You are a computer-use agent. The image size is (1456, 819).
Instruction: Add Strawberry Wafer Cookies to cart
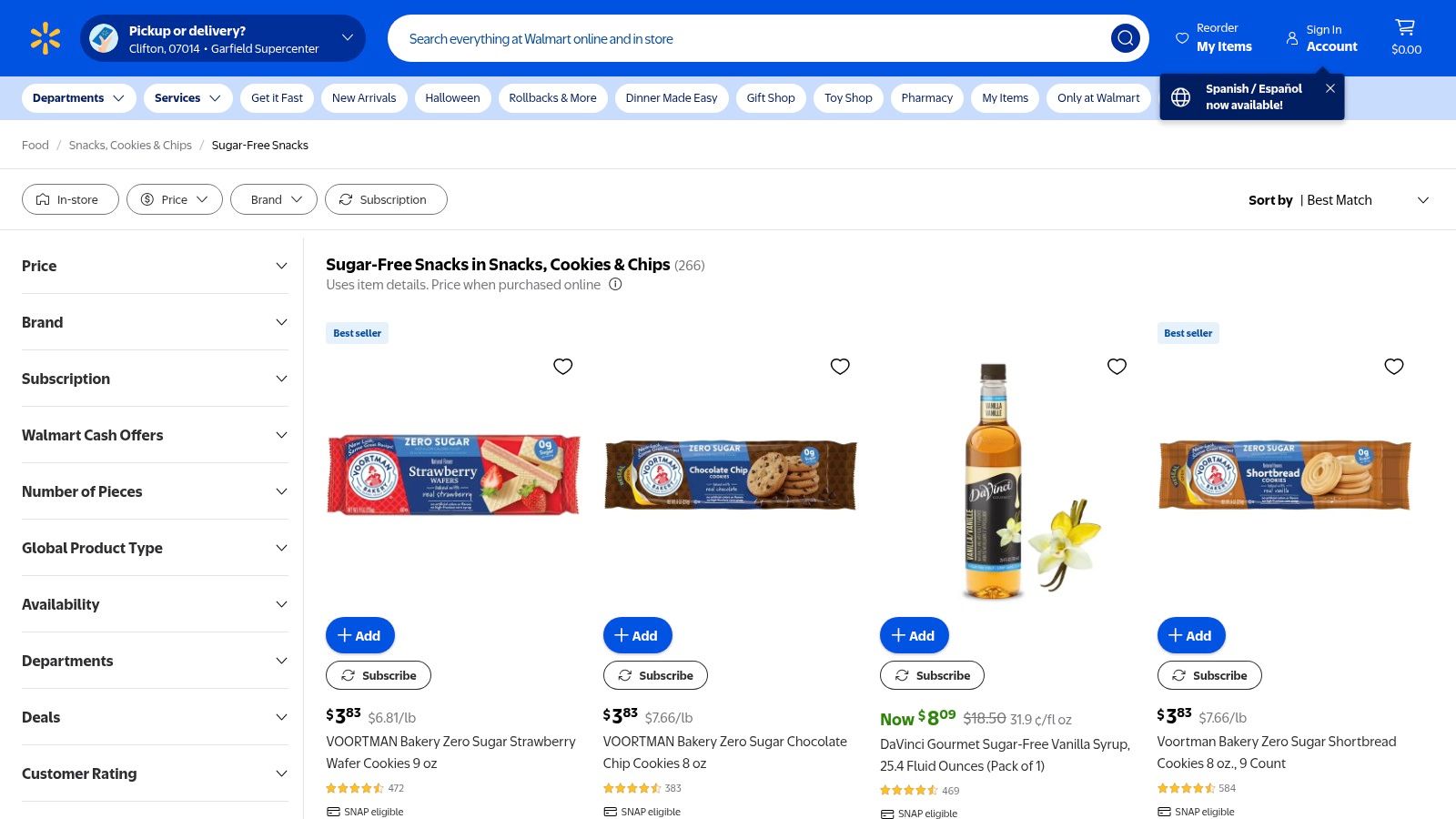coord(359,635)
